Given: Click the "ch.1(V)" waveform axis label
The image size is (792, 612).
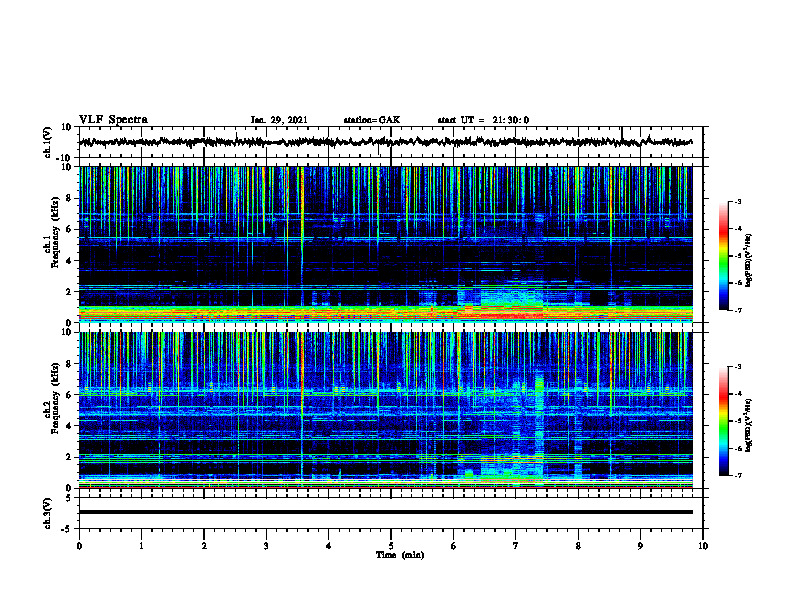Looking at the screenshot, I should click(x=48, y=142).
